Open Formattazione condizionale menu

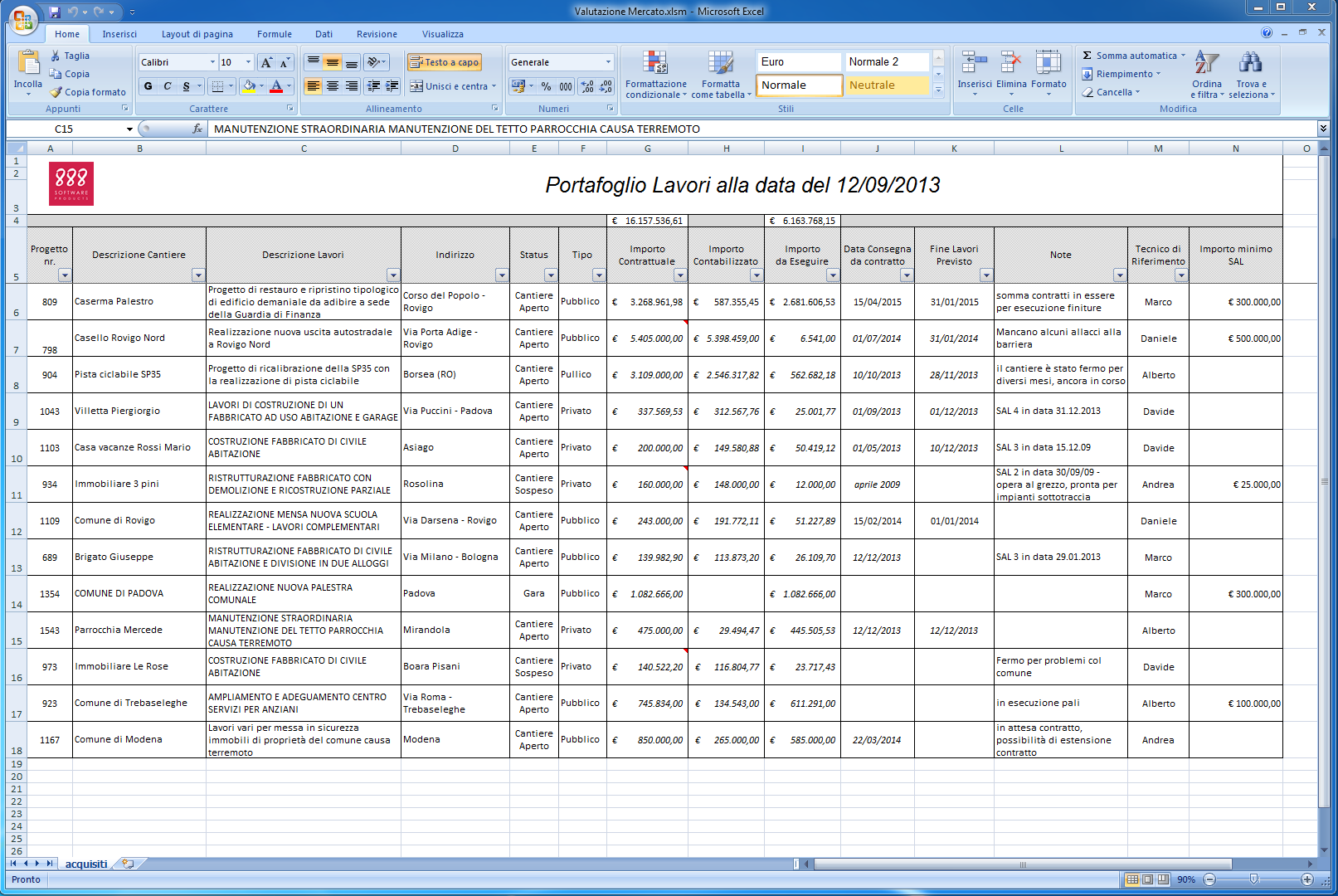pos(656,75)
